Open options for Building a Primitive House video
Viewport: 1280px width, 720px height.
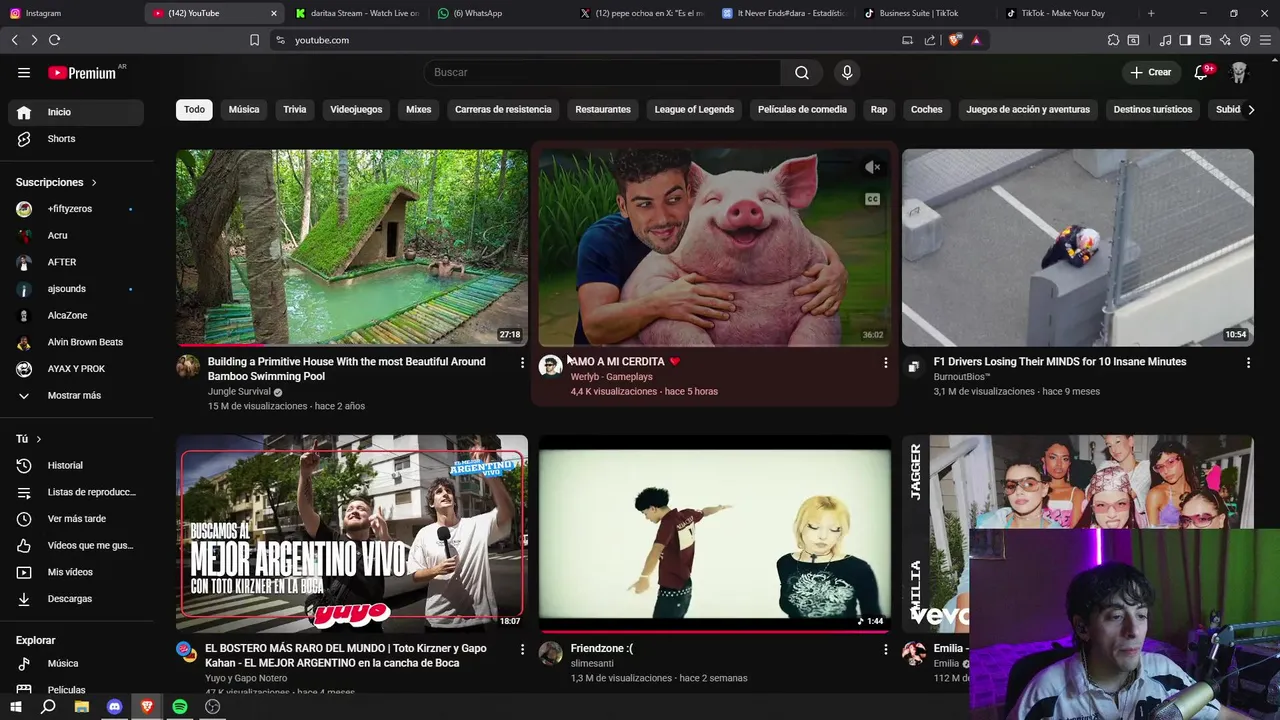522,363
